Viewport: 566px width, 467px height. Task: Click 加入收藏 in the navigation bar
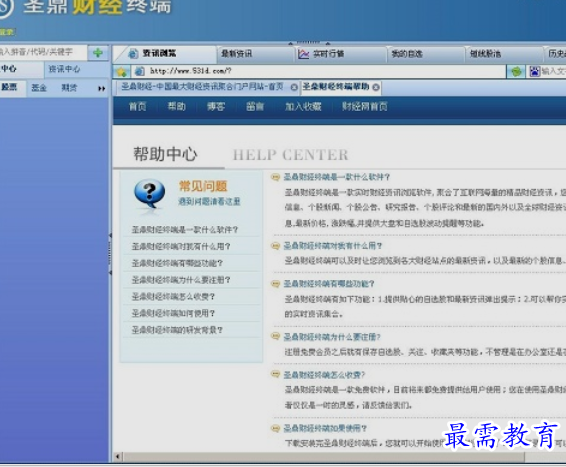[x=303, y=106]
